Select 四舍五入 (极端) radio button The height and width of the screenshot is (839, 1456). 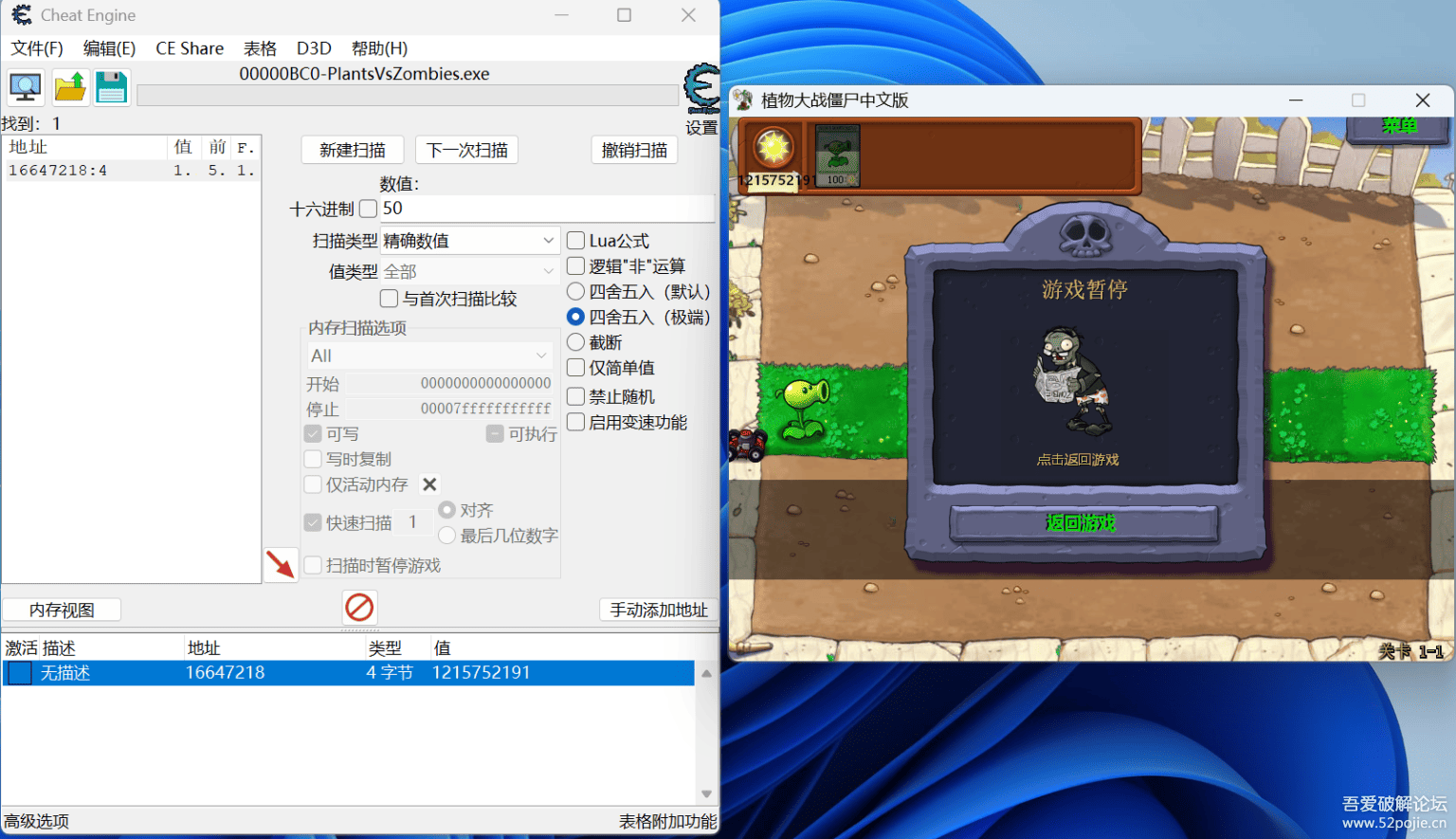click(x=575, y=317)
